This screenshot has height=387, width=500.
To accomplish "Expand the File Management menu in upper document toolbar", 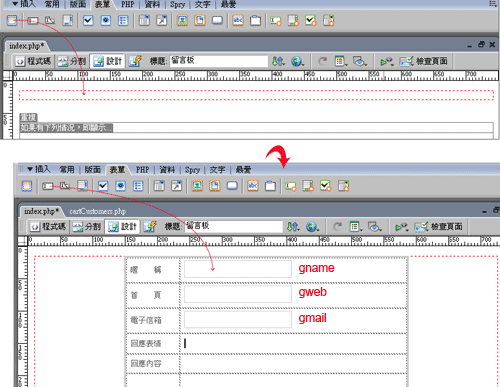I will [278, 61].
